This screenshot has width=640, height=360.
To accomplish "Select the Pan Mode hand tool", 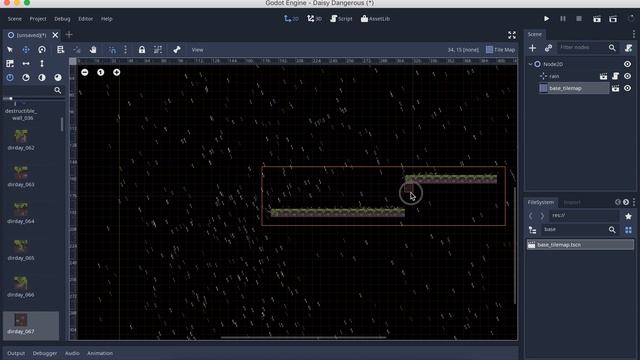I will (x=93, y=50).
